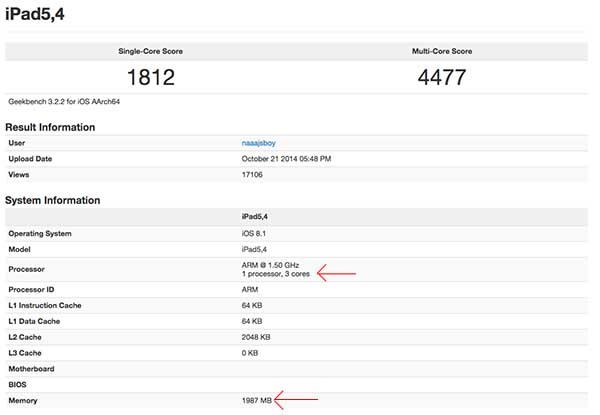Select the BIOS row label
Image resolution: width=600 pixels, height=415 pixels.
click(x=17, y=385)
